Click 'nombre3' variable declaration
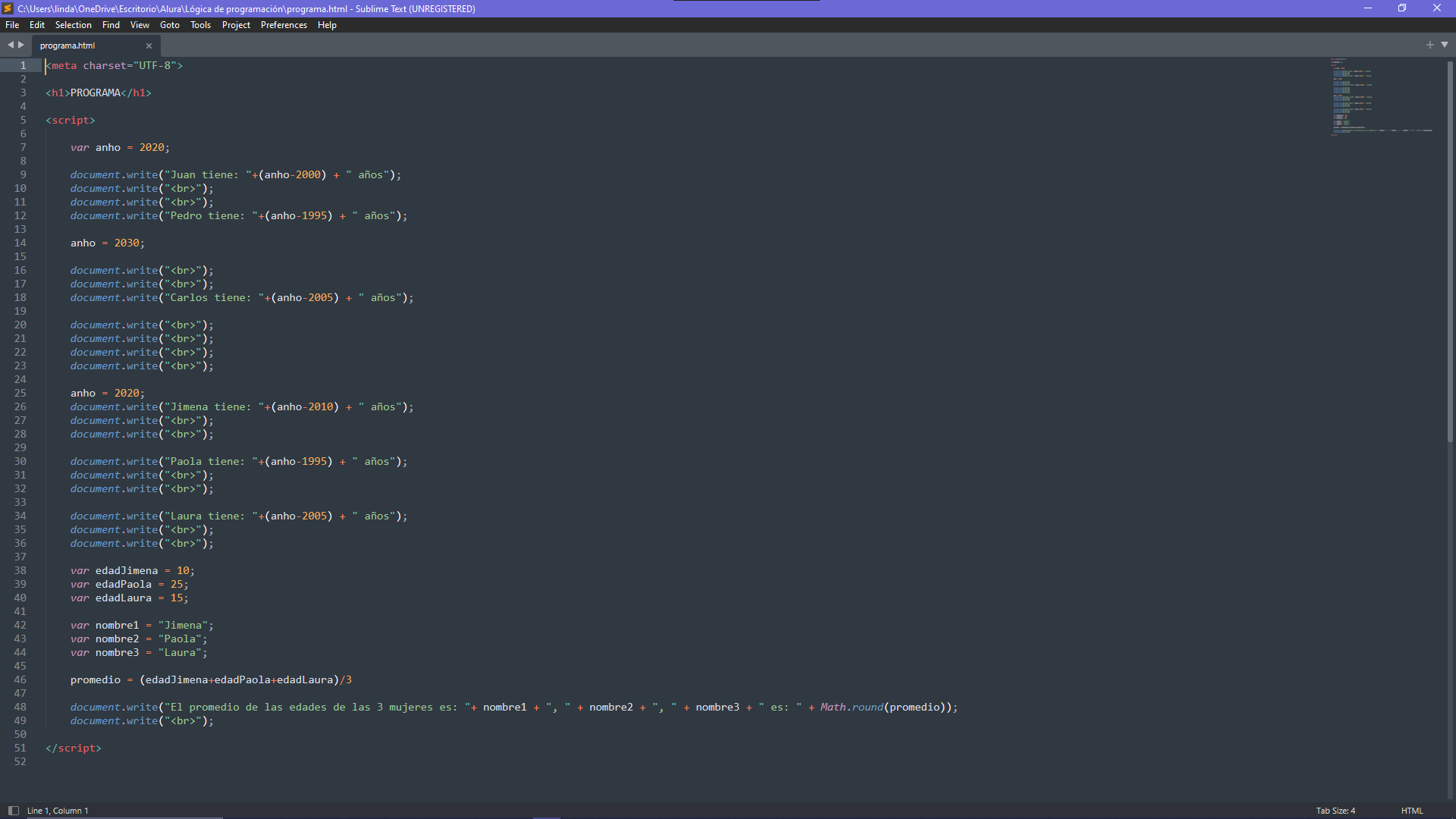The width and height of the screenshot is (1456, 819). (x=139, y=652)
